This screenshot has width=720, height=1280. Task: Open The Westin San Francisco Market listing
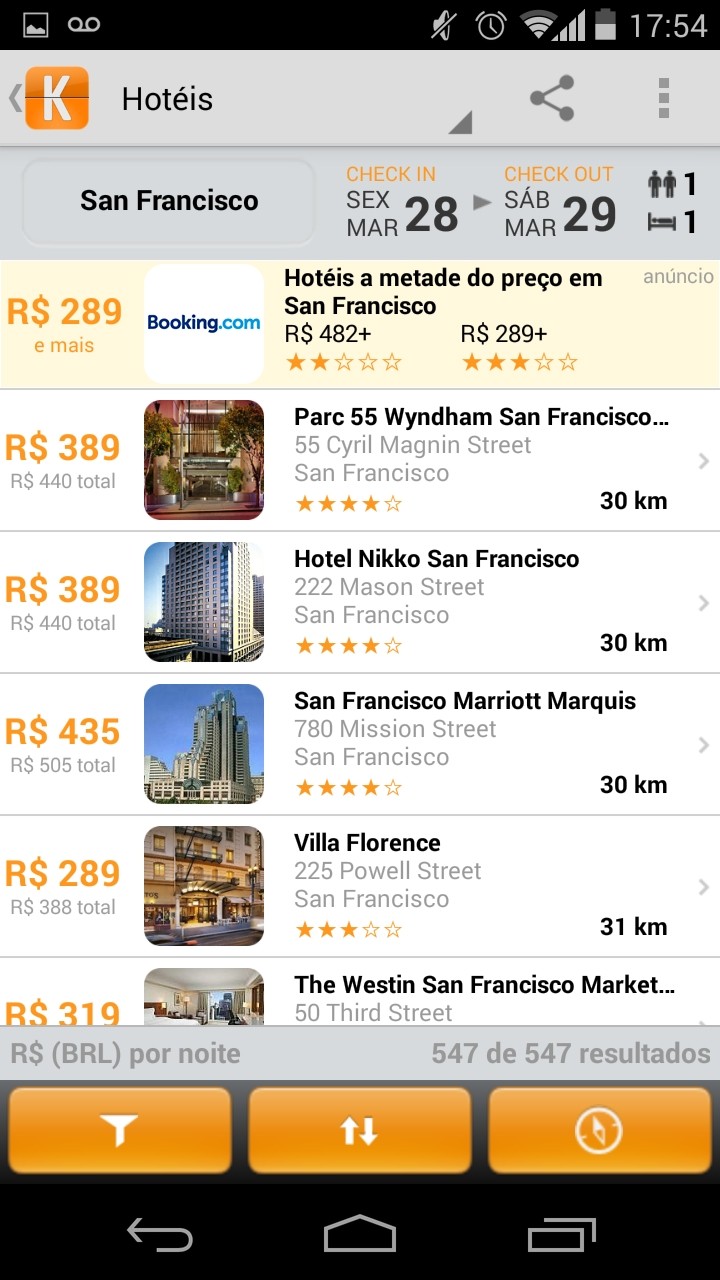pos(484,986)
